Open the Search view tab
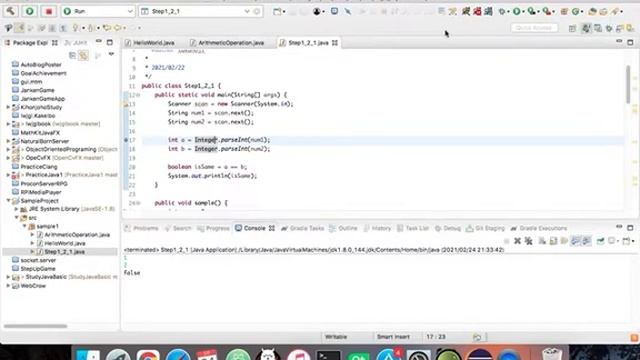This screenshot has height=360, width=640. point(178,228)
